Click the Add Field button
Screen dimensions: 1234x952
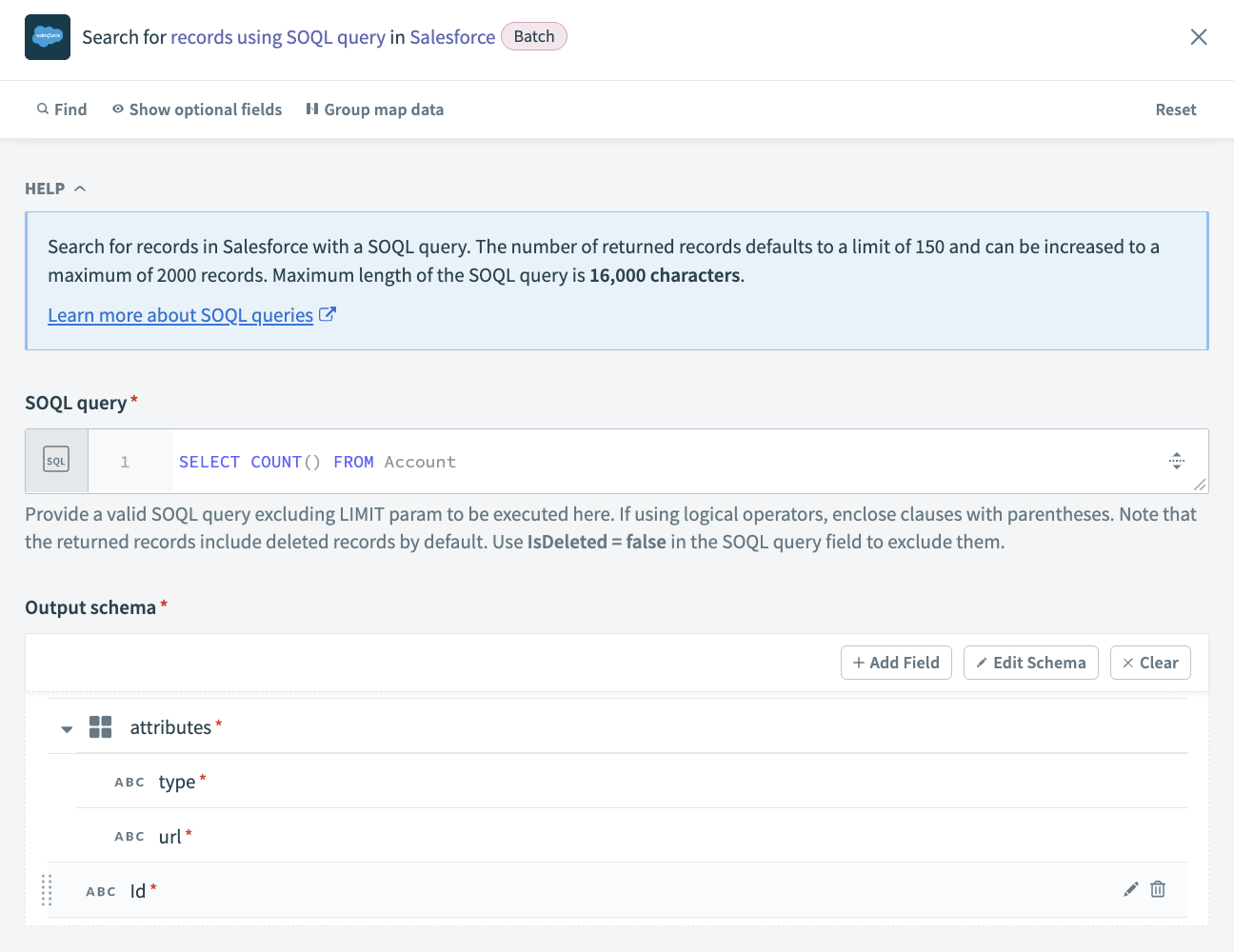click(x=896, y=662)
